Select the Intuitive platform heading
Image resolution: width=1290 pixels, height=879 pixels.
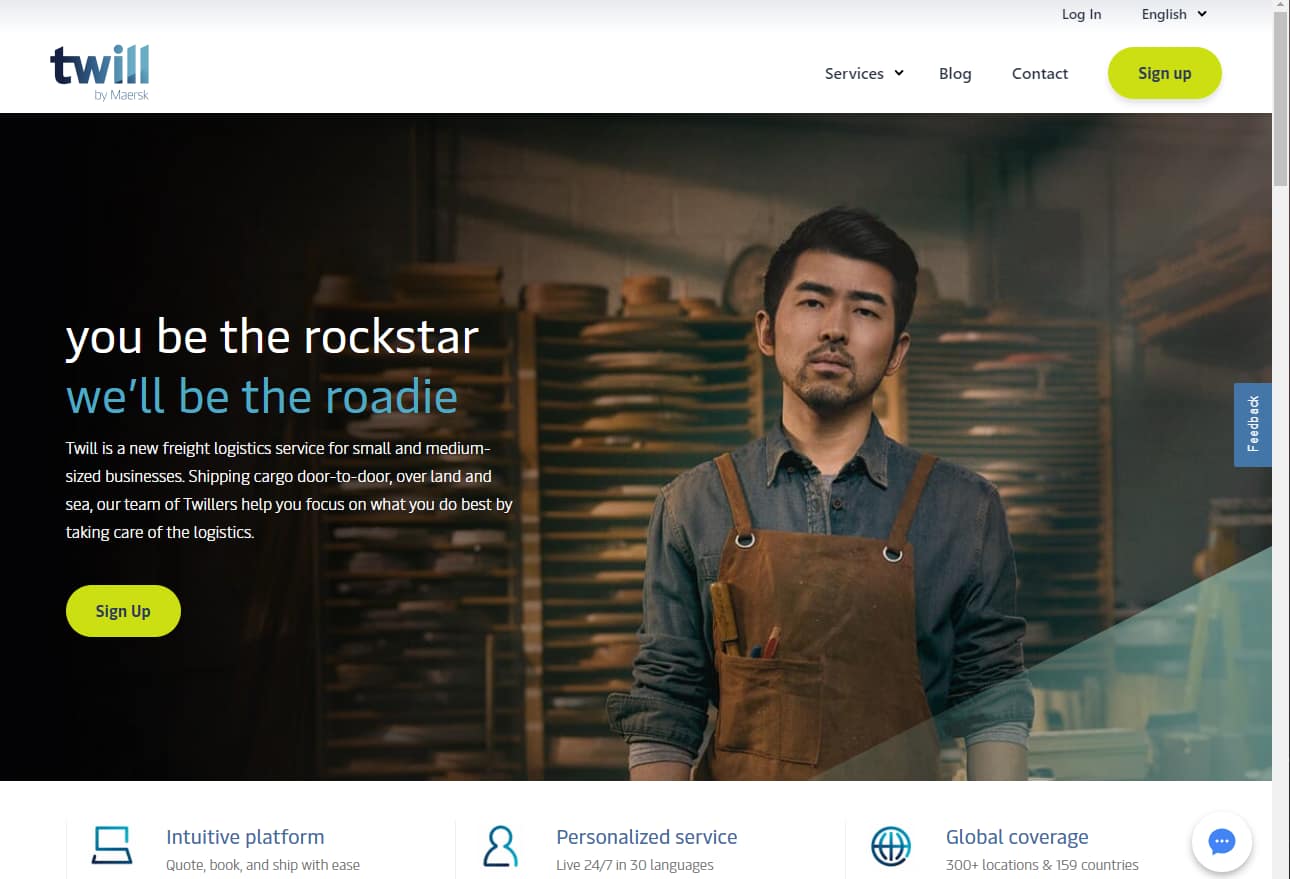[x=245, y=837]
